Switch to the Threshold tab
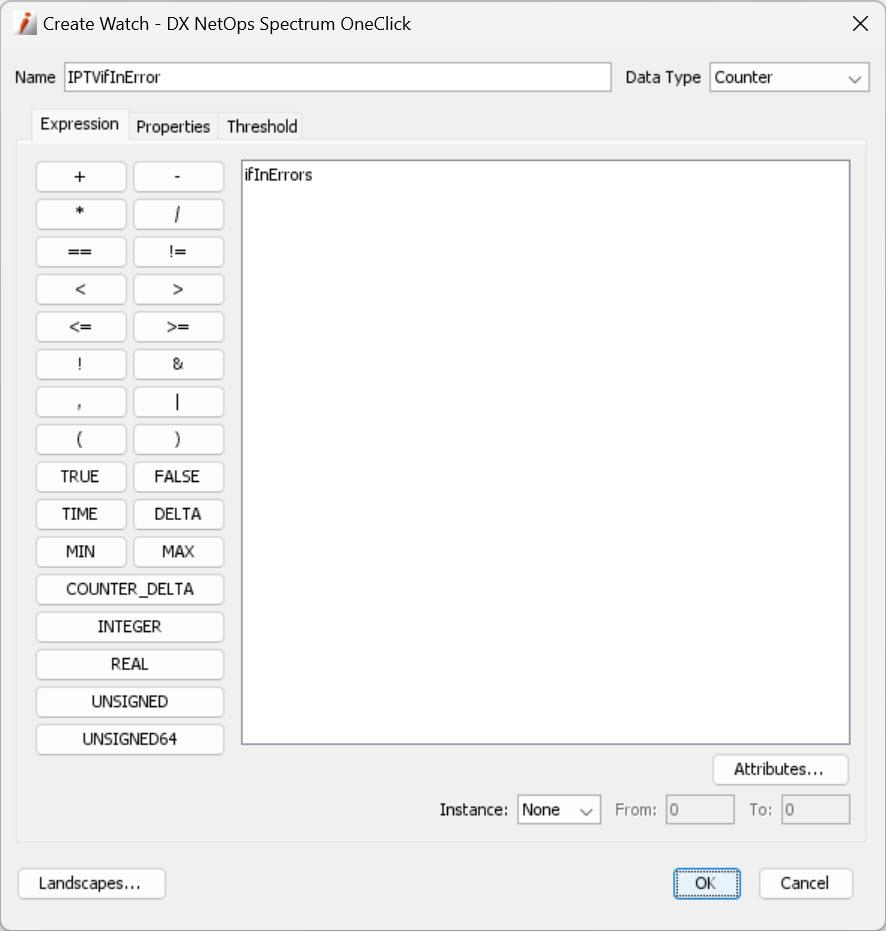 click(262, 126)
